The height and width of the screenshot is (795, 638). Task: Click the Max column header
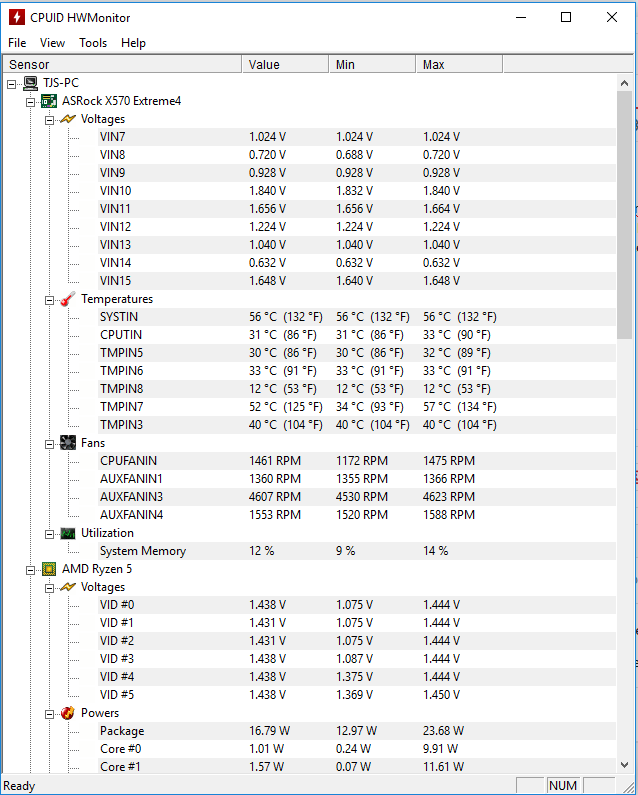coord(459,64)
